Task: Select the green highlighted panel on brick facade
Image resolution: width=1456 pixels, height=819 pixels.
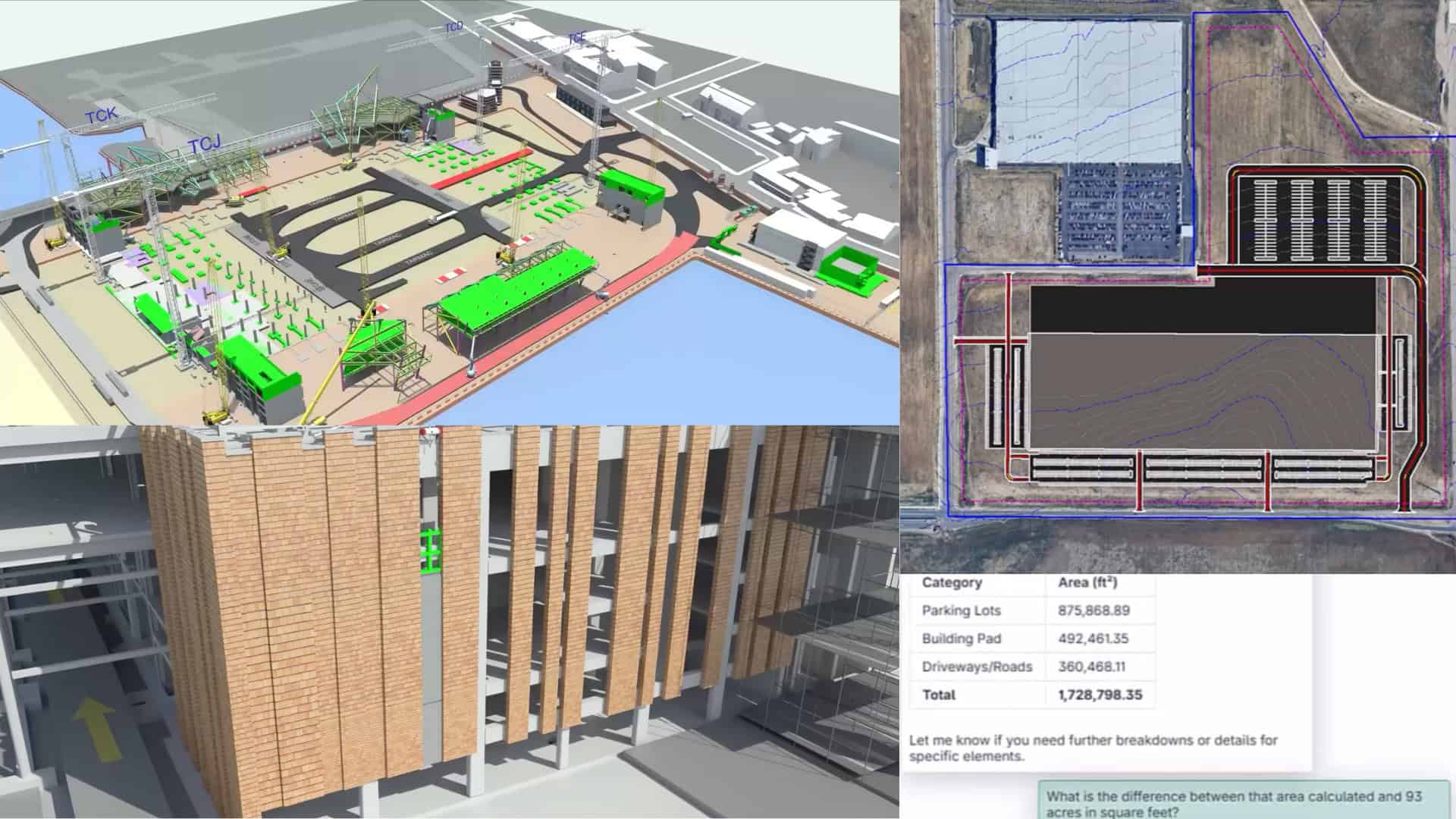Action: click(x=431, y=550)
